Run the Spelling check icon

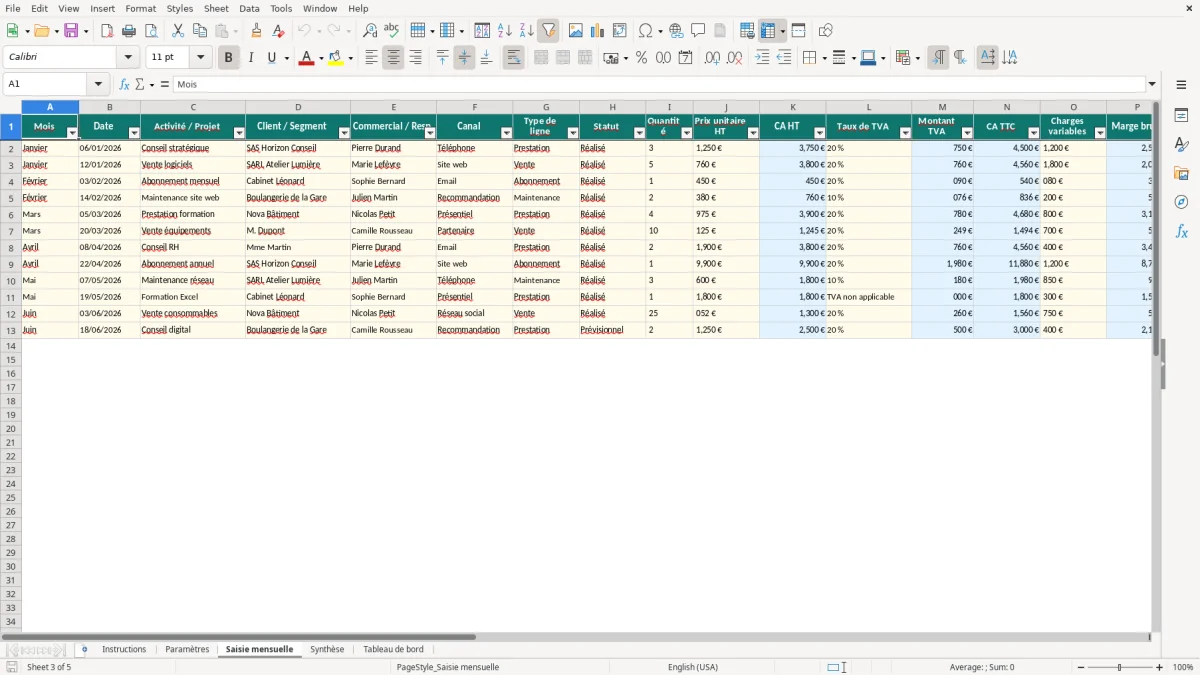pyautogui.click(x=392, y=31)
